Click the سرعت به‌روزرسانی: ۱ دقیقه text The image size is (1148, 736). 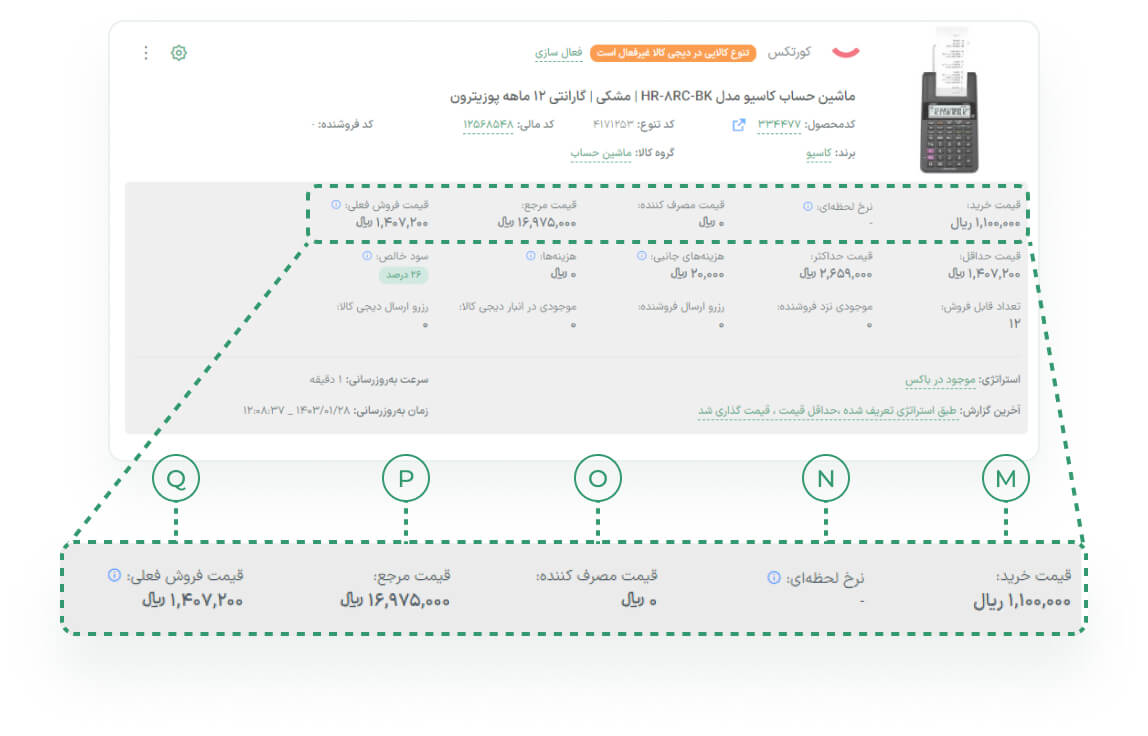click(369, 380)
